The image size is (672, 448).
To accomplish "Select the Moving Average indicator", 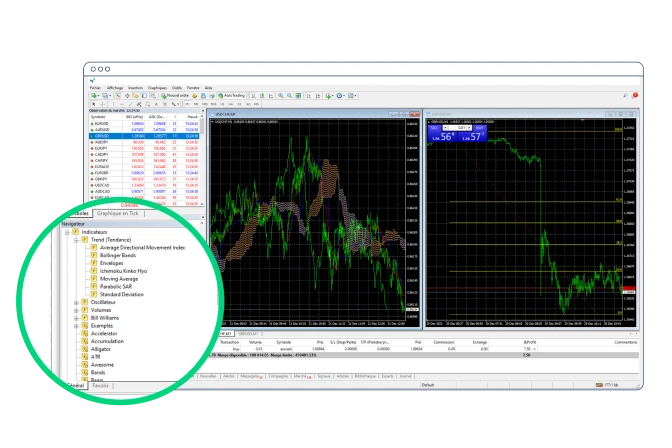I will [119, 279].
